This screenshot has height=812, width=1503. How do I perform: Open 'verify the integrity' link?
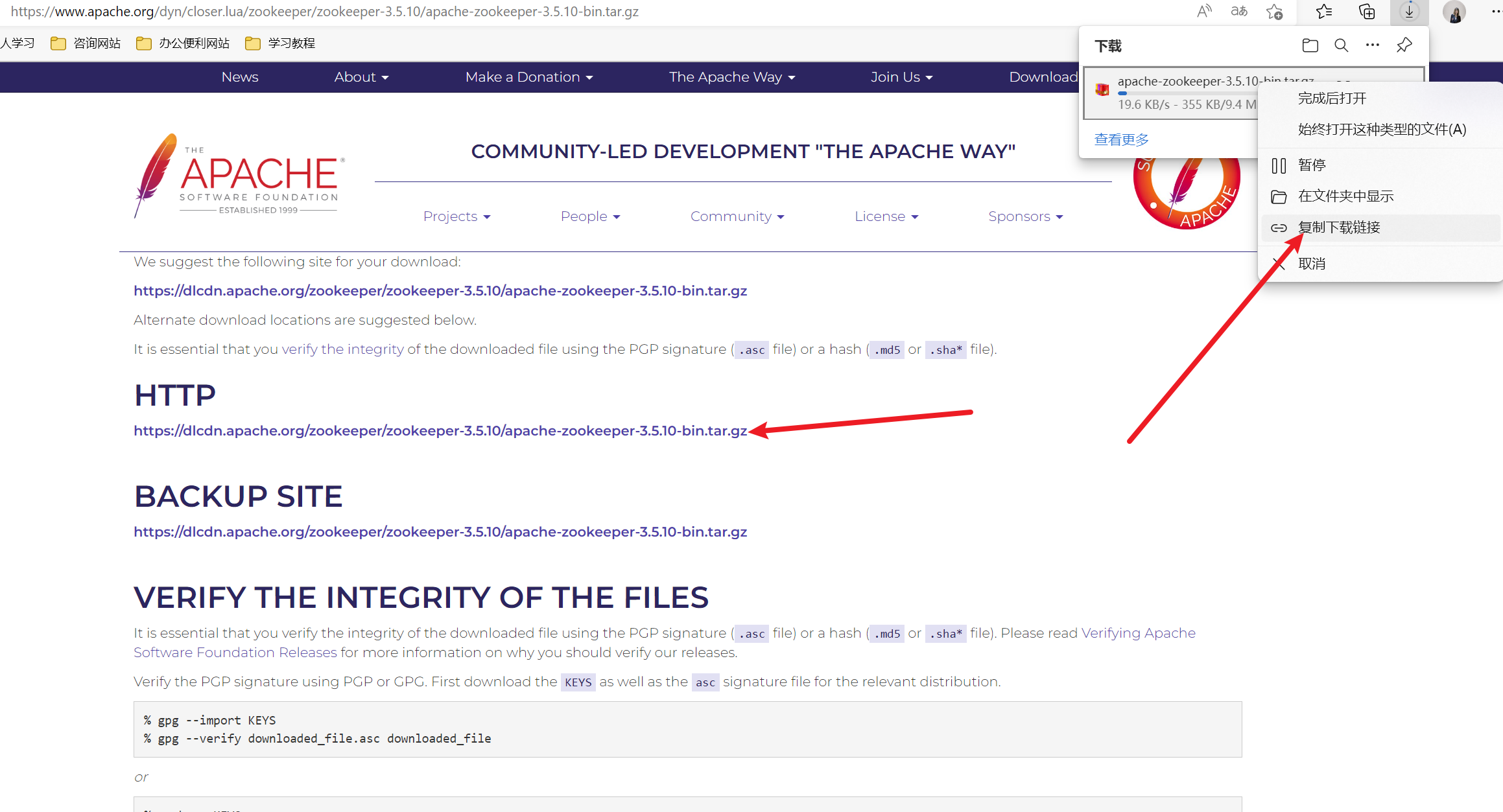click(x=342, y=349)
